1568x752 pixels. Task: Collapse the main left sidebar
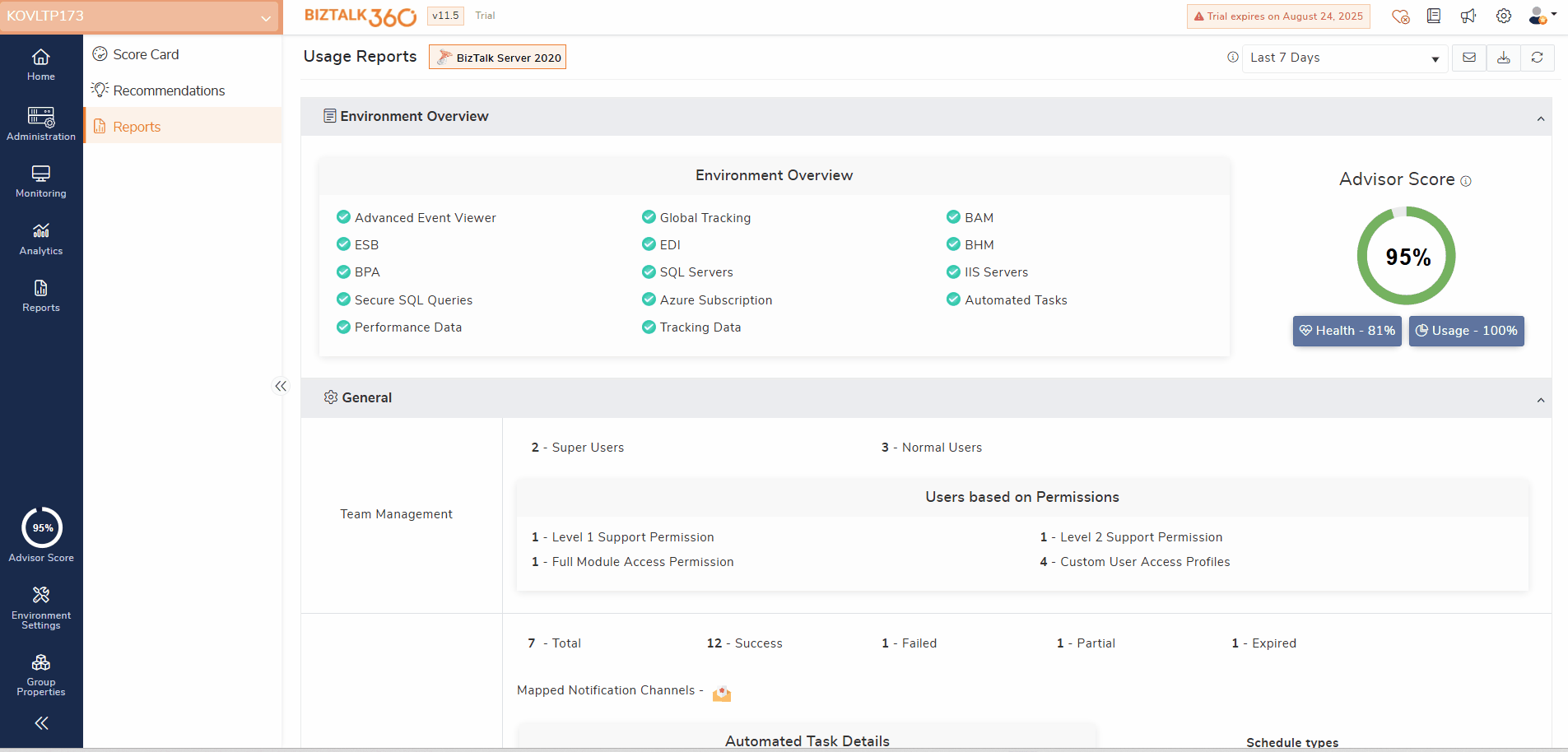pos(41,723)
